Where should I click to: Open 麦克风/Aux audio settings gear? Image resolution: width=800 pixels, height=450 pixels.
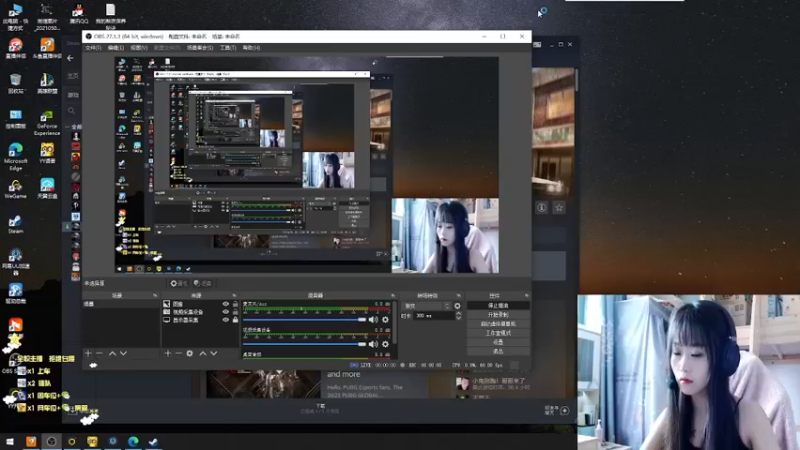pos(385,319)
